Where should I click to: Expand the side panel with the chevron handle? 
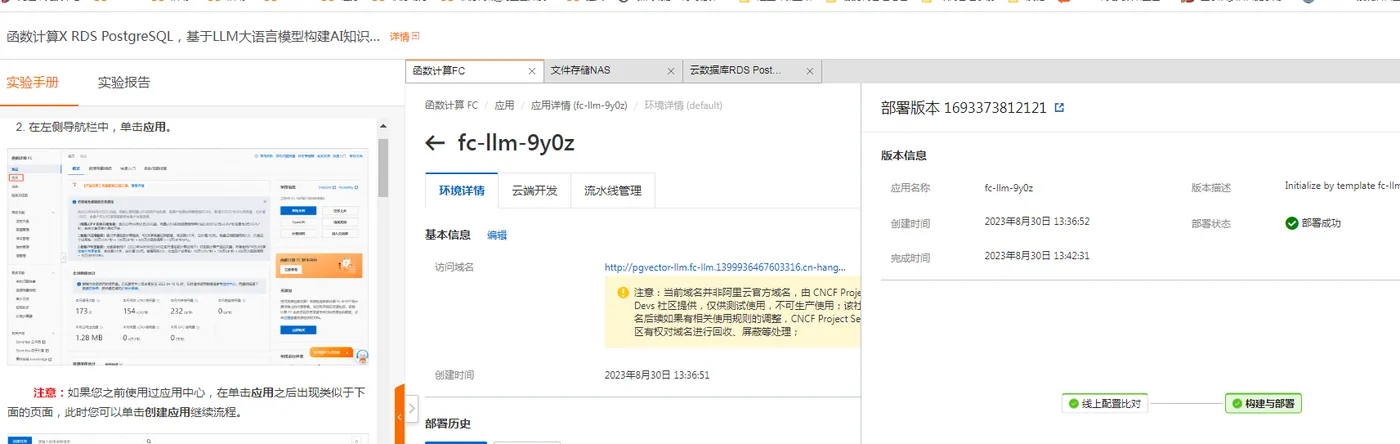click(x=412, y=409)
